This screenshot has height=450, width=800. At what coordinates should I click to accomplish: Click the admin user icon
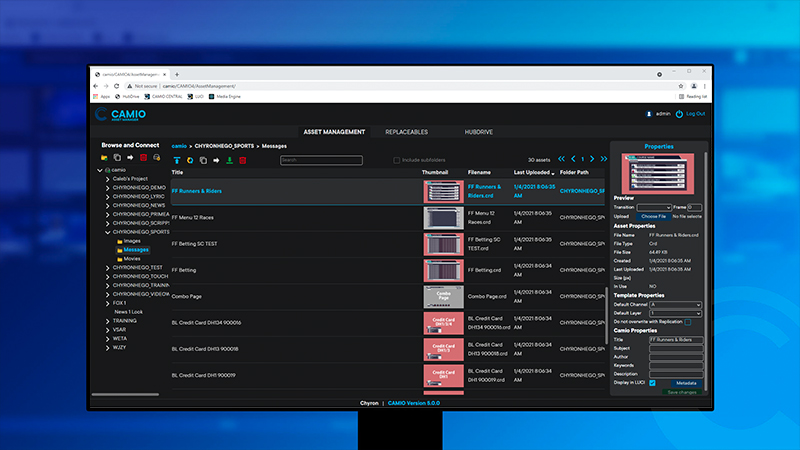(x=649, y=114)
